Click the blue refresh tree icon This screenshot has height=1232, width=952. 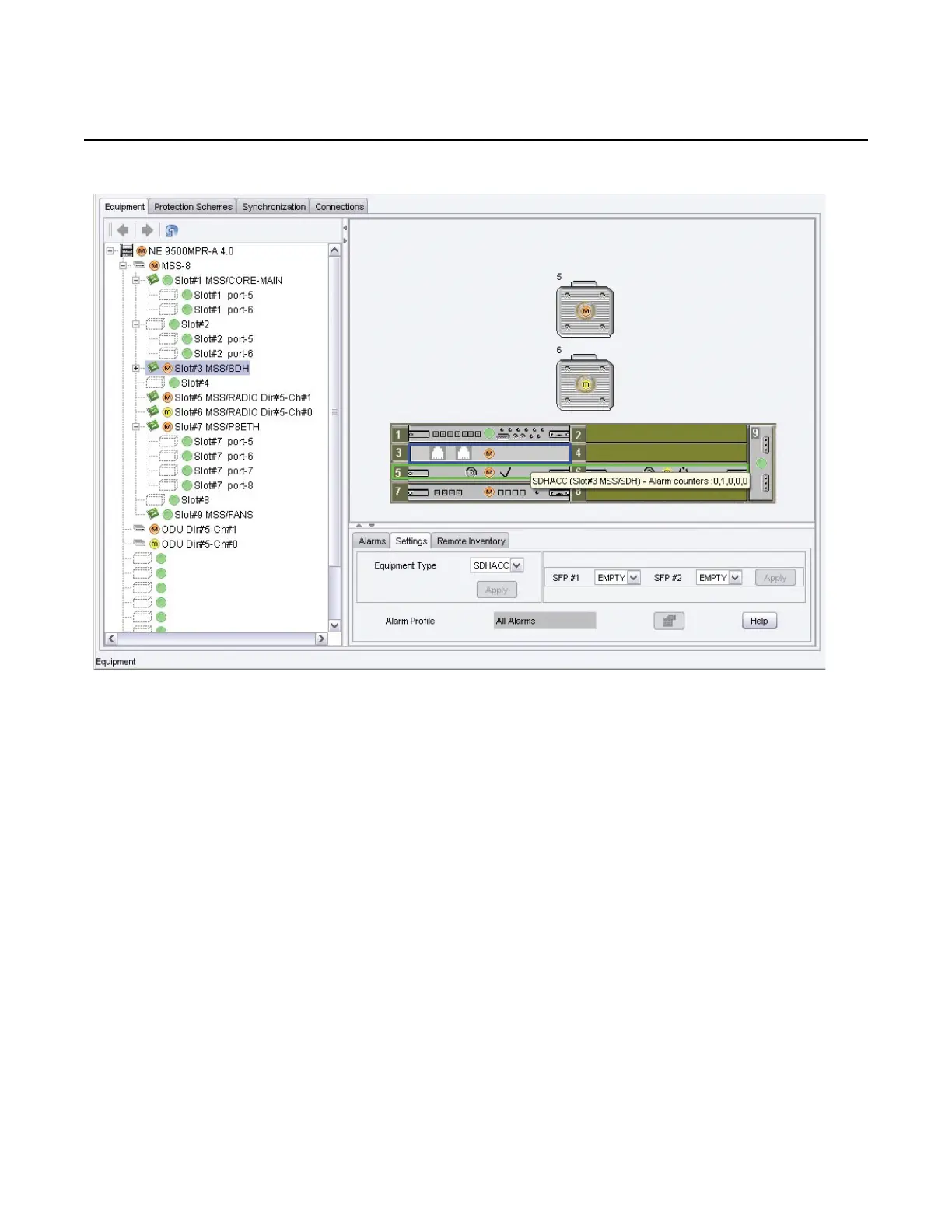point(172,230)
